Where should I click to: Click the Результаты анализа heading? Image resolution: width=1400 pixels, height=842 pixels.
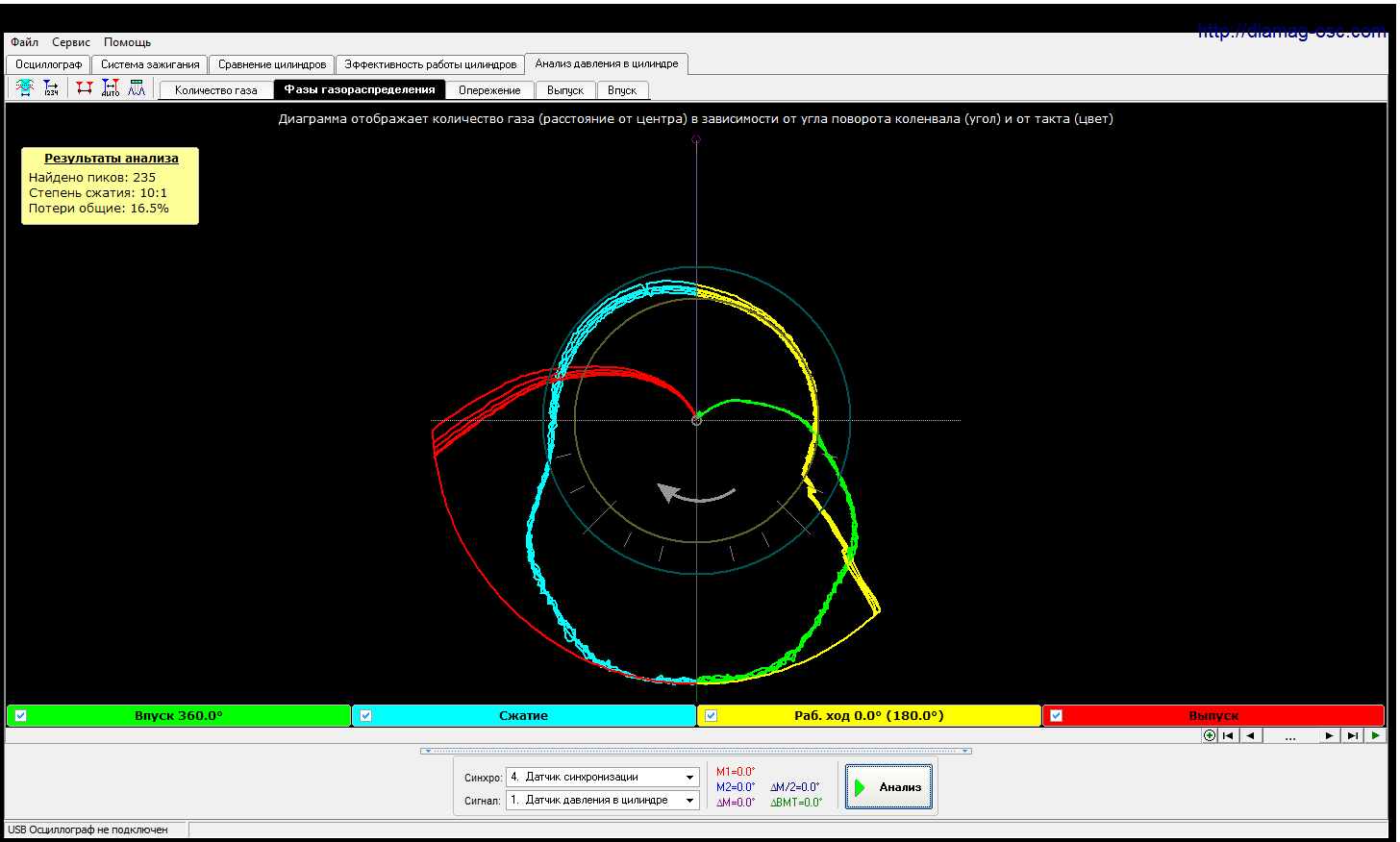(112, 158)
